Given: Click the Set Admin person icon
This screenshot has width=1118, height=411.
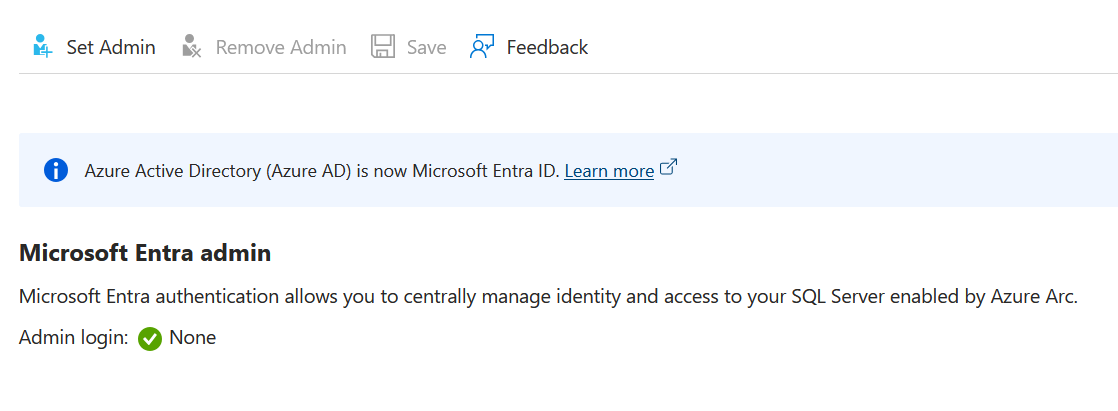Looking at the screenshot, I should [42, 47].
